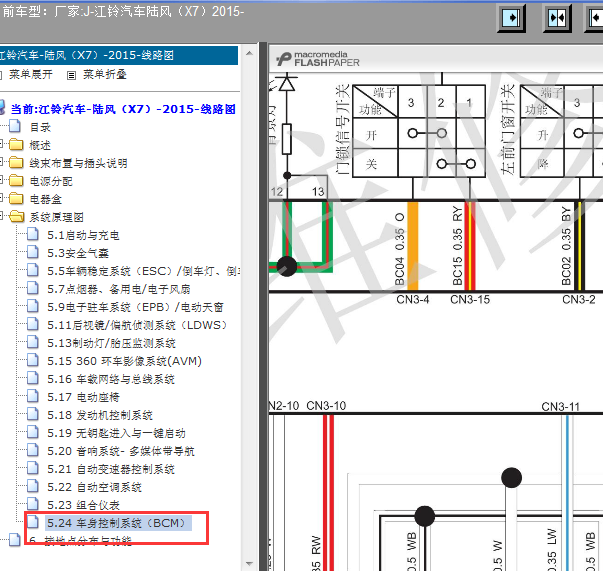The image size is (603, 571).
Task: Click the tree panel scroll-up arrow
Action: coord(249,53)
